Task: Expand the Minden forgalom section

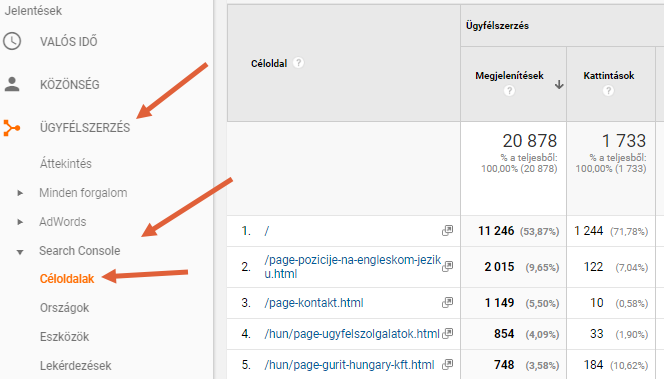Action: point(20,193)
